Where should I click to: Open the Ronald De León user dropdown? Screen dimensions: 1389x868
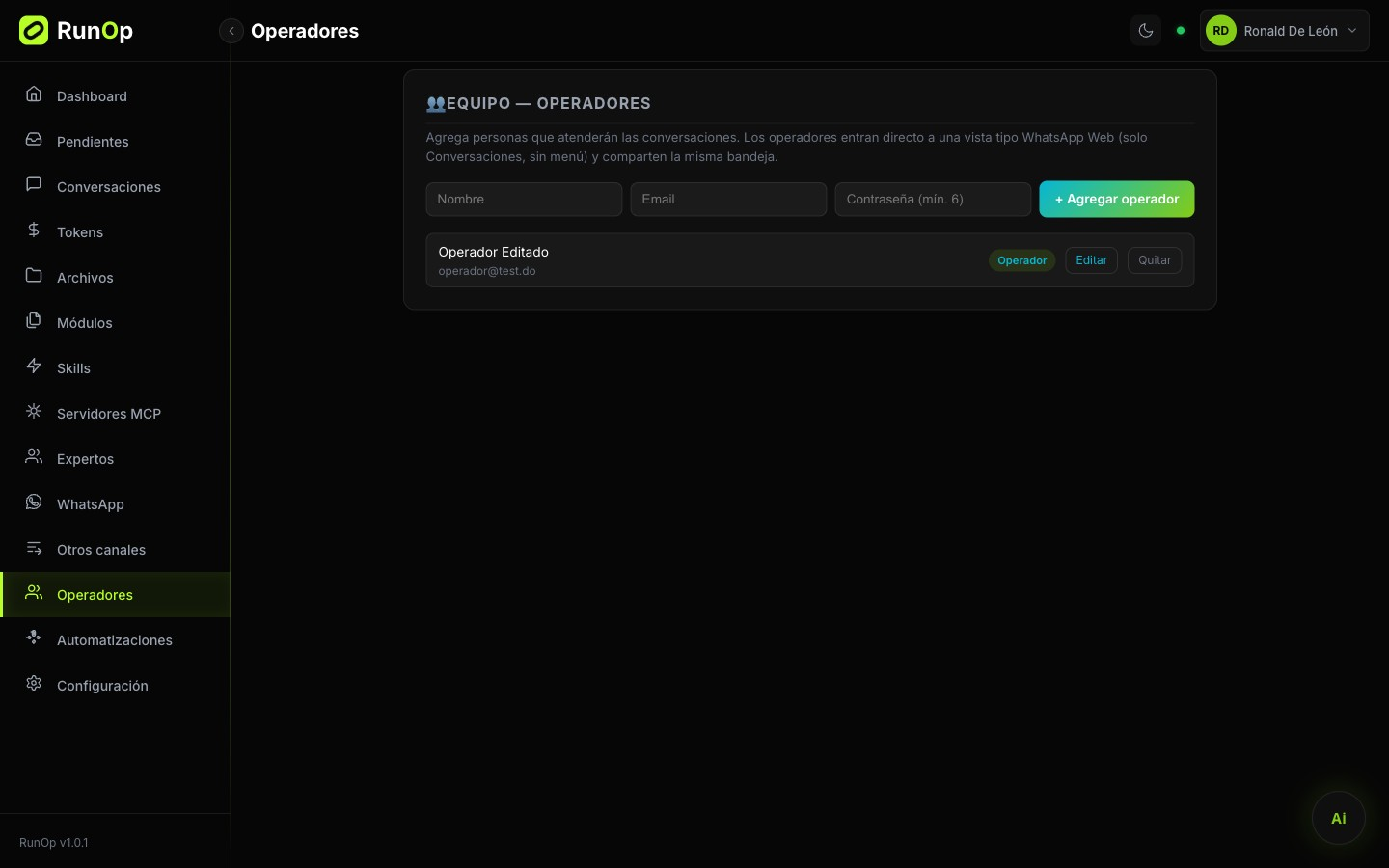point(1285,31)
